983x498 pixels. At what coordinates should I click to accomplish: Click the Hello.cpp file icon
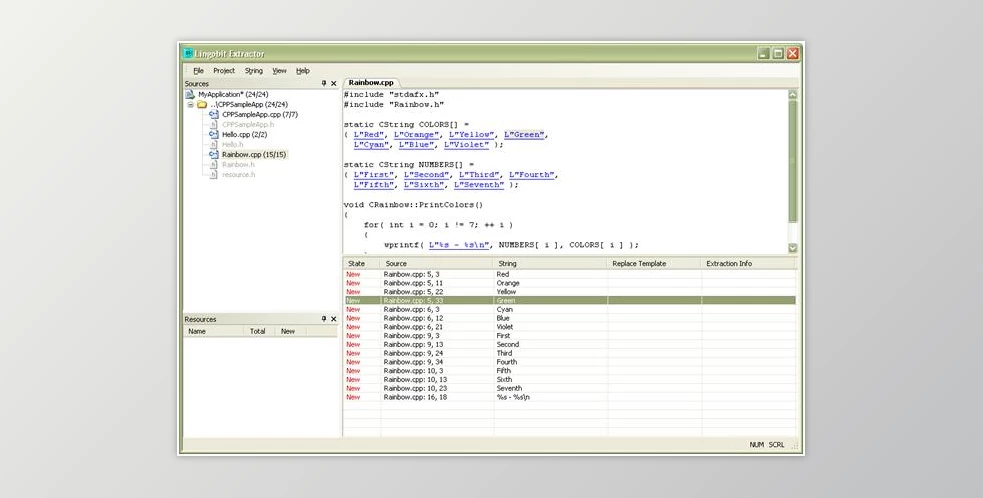tap(213, 134)
